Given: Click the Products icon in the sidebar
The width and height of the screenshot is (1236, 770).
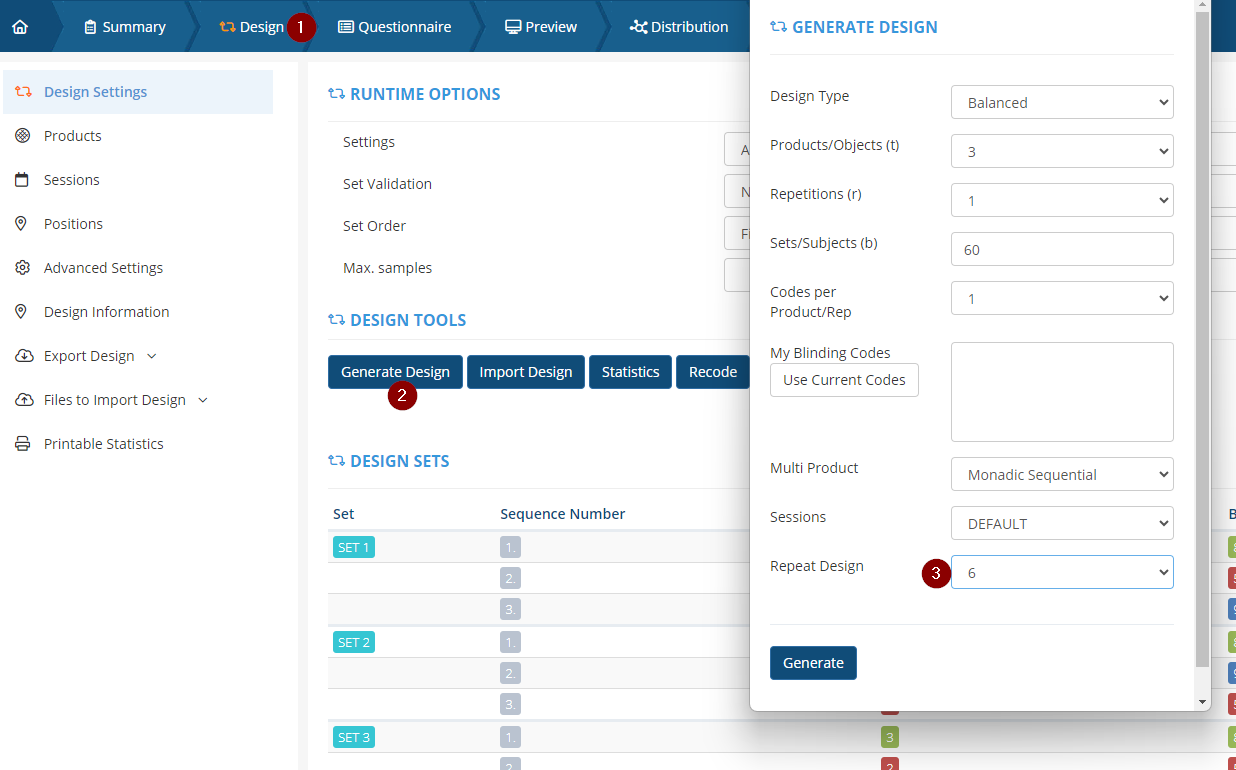Looking at the screenshot, I should click(22, 136).
